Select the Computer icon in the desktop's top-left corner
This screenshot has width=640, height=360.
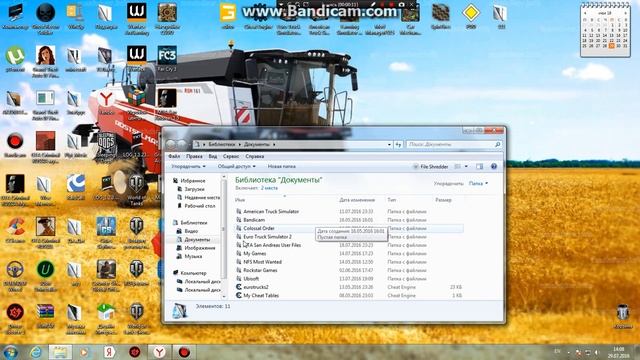click(15, 13)
